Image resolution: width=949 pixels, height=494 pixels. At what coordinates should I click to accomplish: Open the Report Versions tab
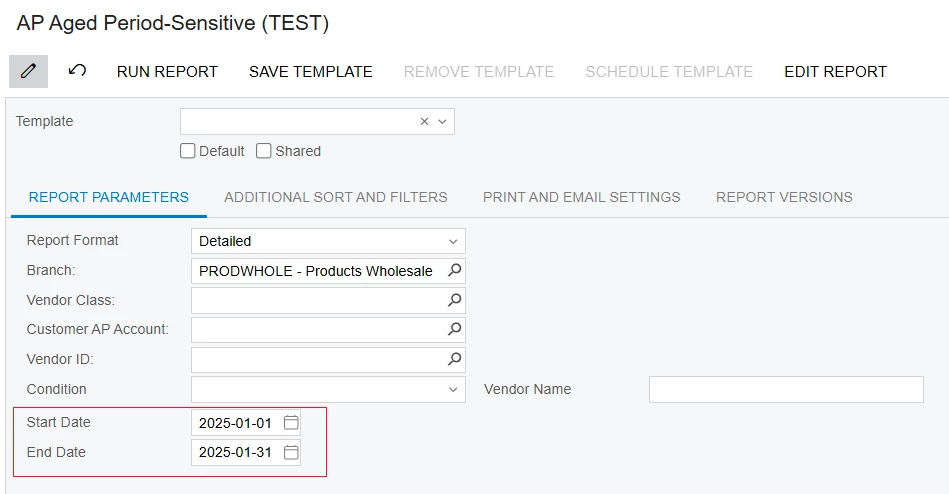tap(784, 197)
